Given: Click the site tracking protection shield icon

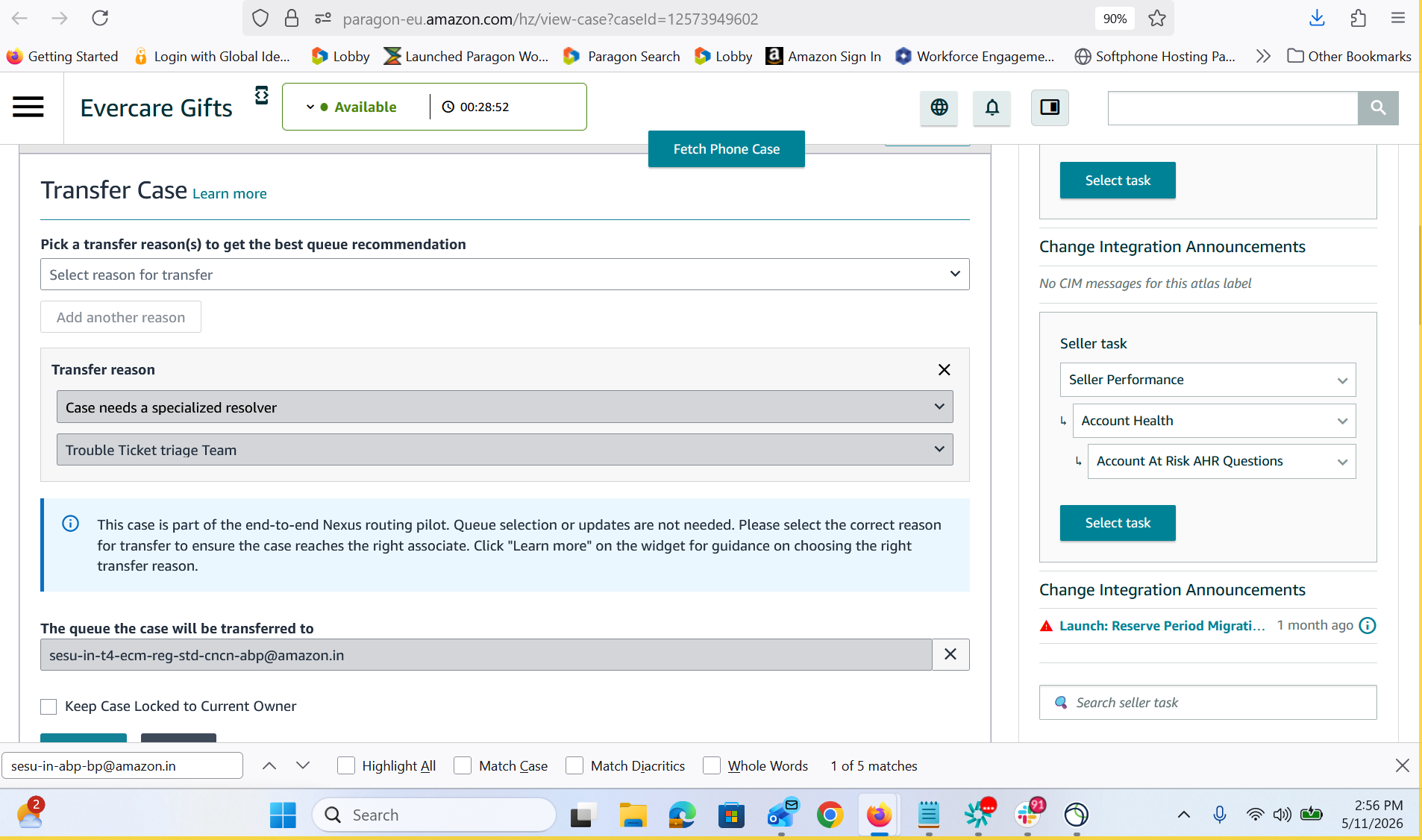Looking at the screenshot, I should (x=260, y=19).
